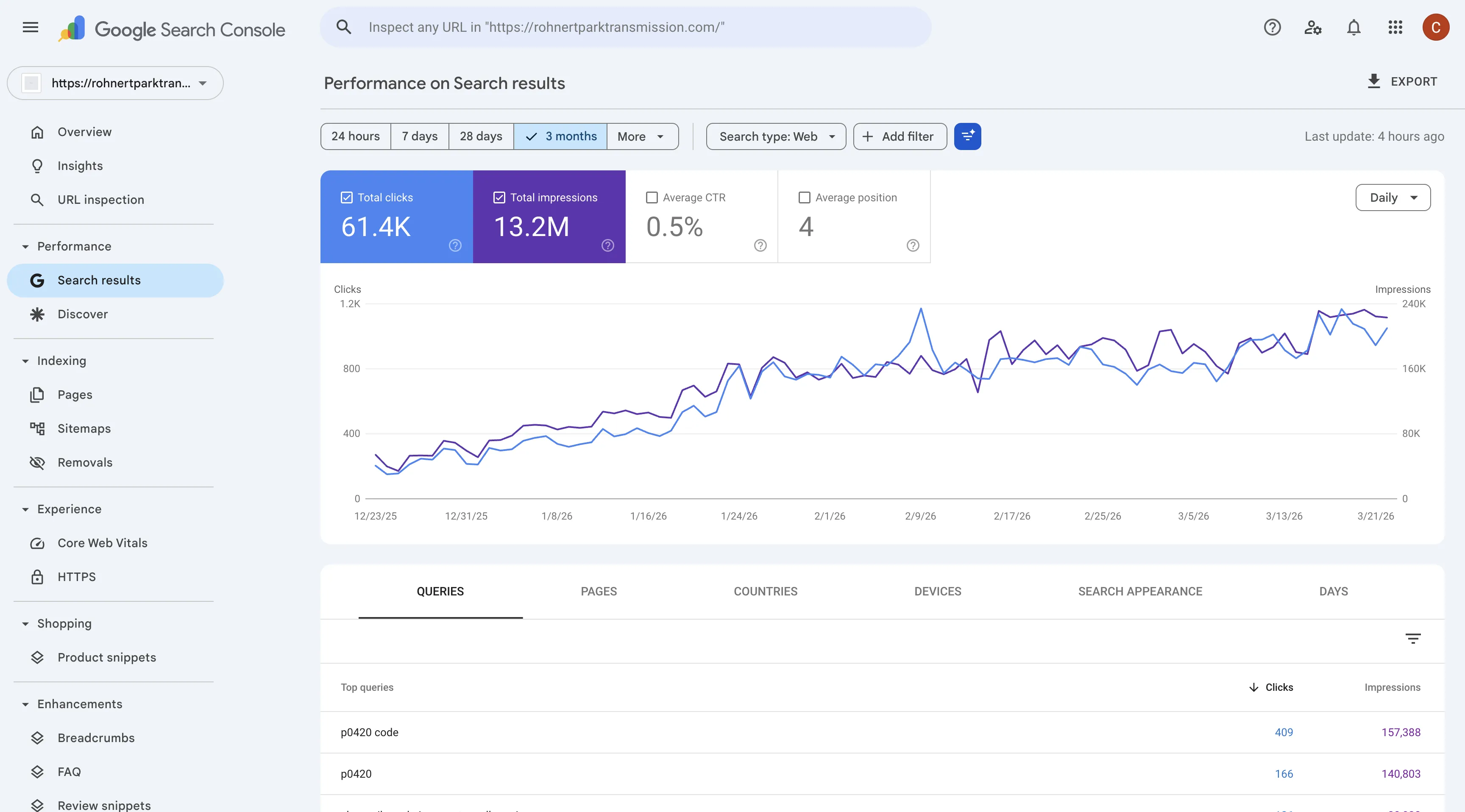Collapse the Indexing section

(25, 361)
